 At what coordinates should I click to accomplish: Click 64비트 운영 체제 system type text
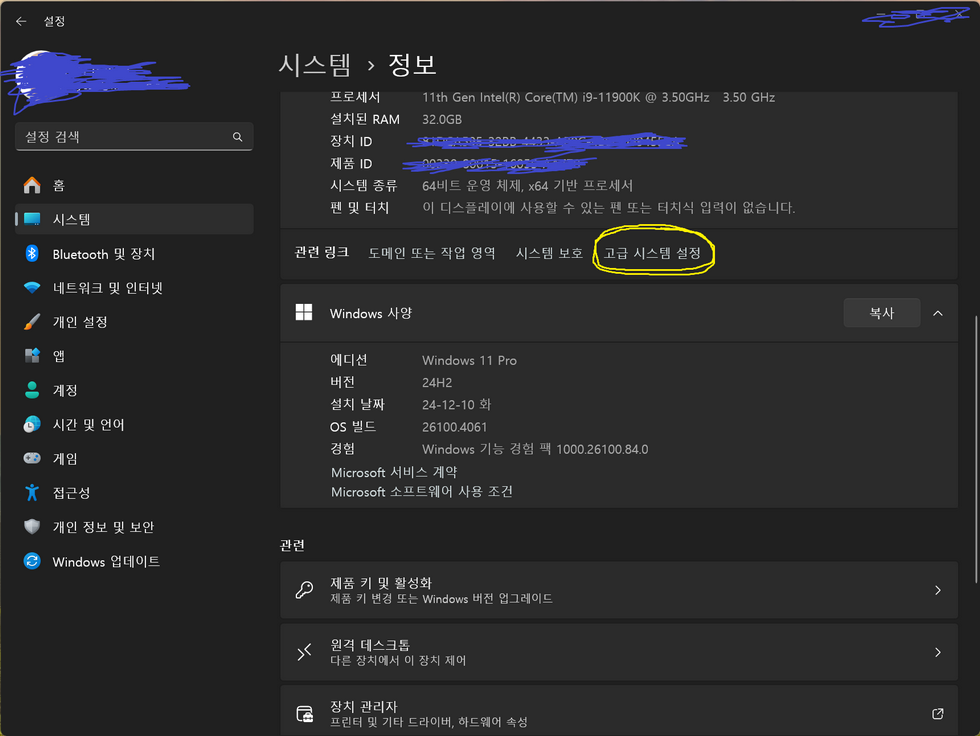(528, 186)
